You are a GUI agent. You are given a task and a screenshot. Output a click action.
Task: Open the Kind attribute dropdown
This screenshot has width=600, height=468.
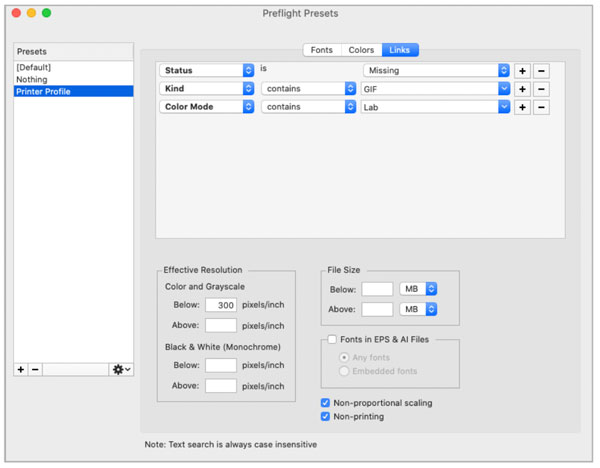tap(207, 89)
